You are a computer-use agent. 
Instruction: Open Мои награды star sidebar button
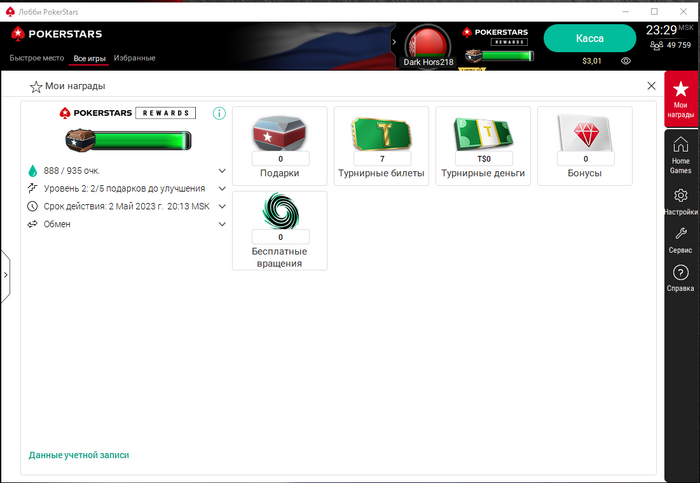point(680,99)
